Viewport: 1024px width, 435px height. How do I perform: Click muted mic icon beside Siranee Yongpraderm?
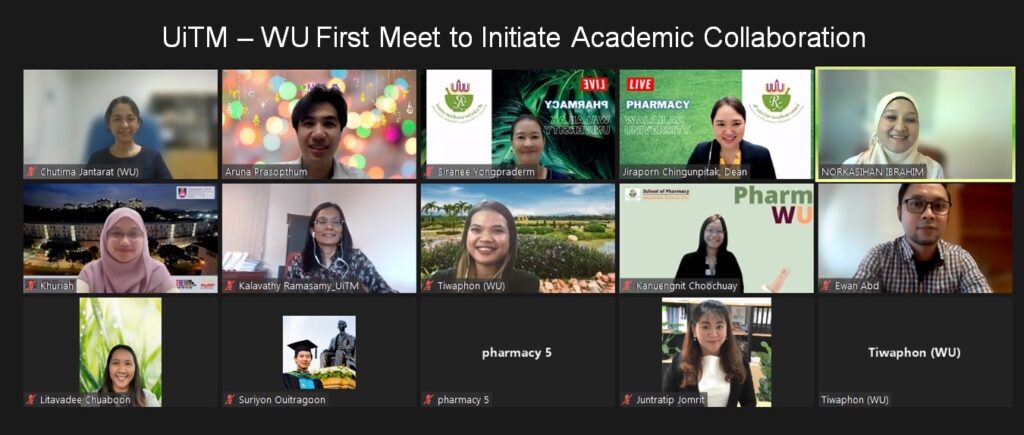pyautogui.click(x=428, y=172)
